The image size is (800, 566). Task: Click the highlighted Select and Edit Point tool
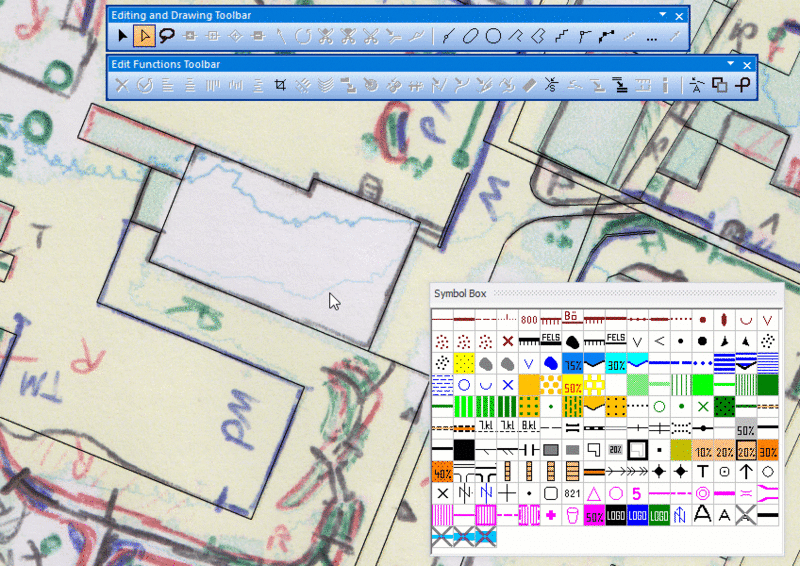coord(144,36)
